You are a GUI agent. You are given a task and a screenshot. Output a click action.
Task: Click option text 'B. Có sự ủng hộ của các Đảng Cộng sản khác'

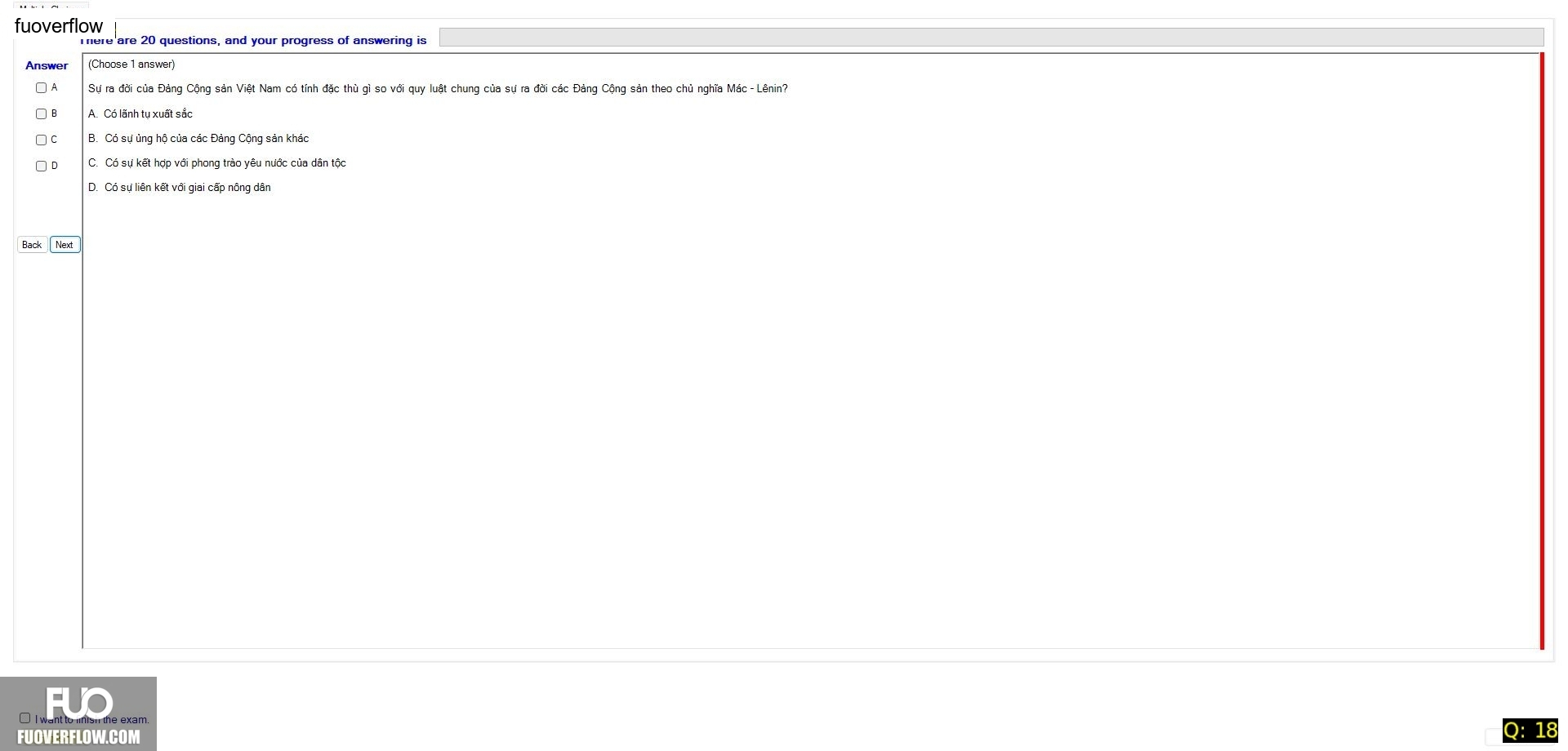click(198, 139)
